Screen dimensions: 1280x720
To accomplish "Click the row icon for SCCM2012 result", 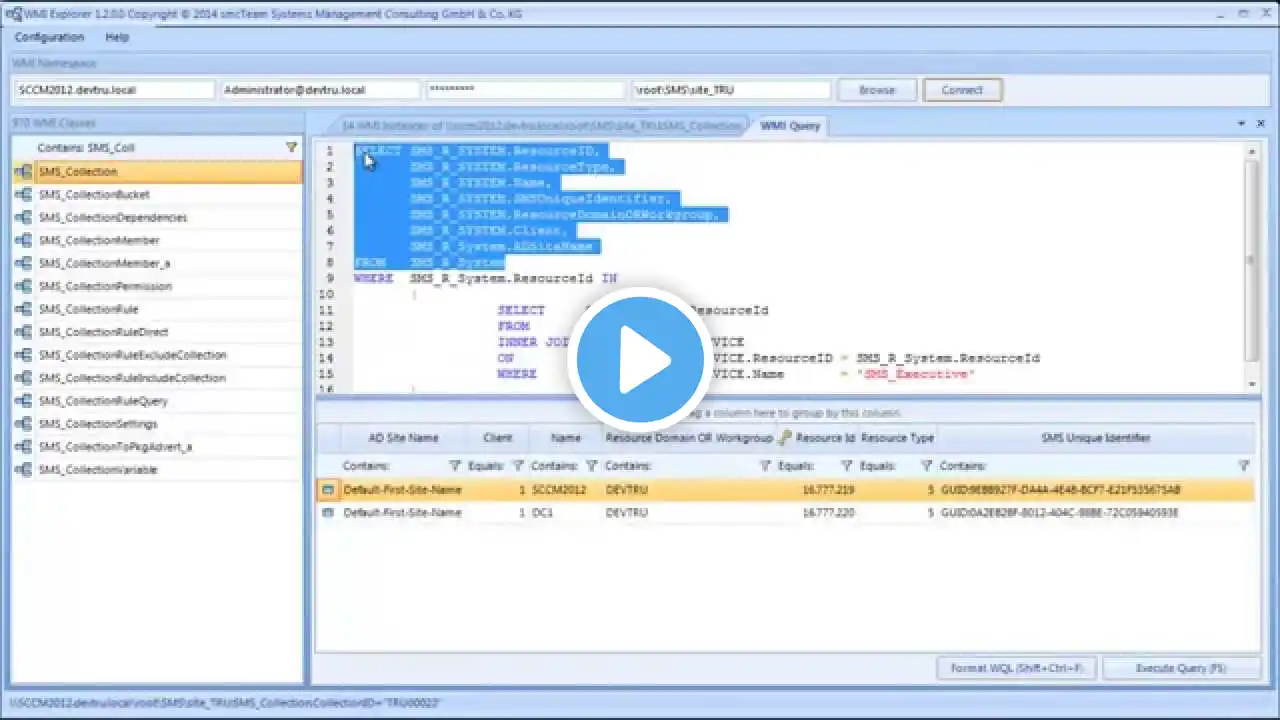I will tap(327, 490).
